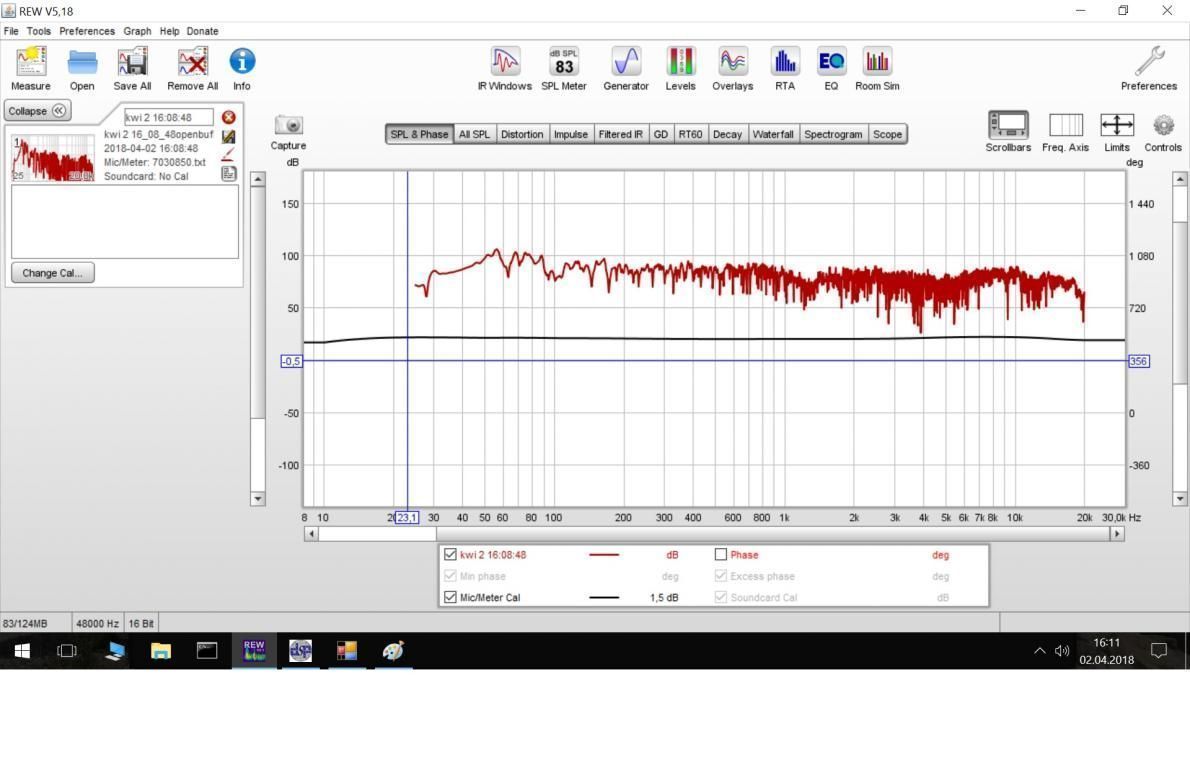
Task: Open IR Windows settings
Action: pos(505,68)
